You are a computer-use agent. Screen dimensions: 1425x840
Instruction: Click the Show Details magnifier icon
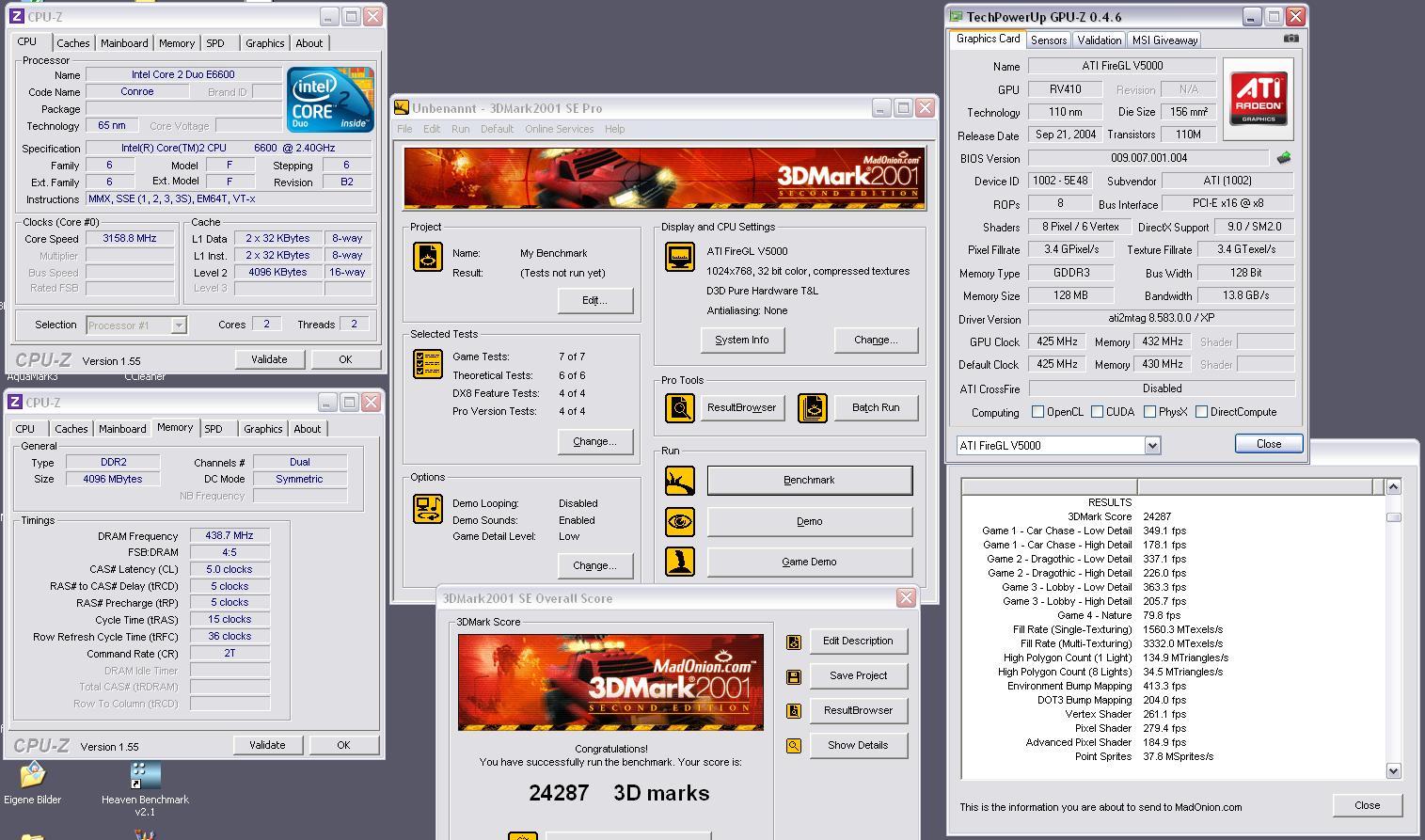(x=794, y=746)
